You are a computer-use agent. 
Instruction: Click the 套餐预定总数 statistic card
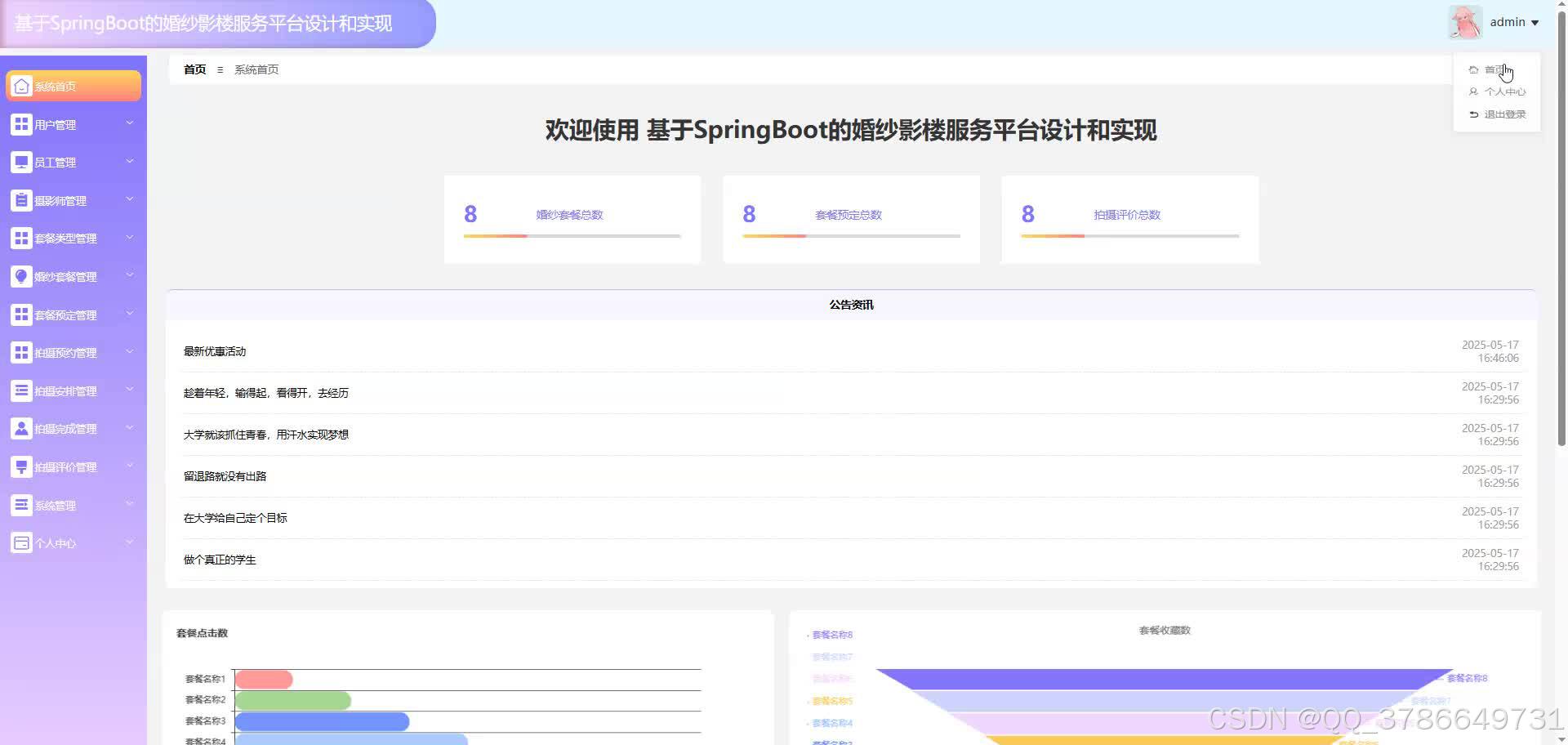click(851, 219)
